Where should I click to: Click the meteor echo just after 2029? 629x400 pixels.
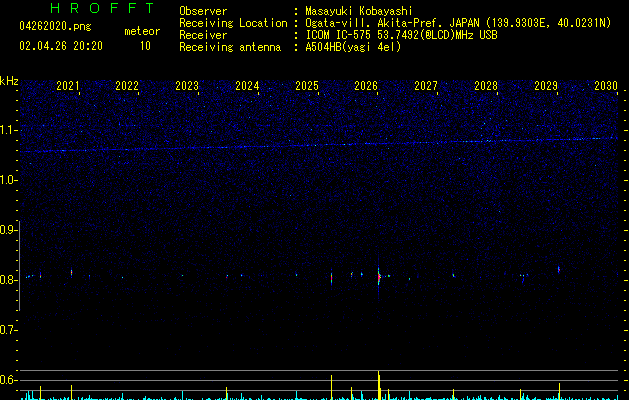point(559,270)
